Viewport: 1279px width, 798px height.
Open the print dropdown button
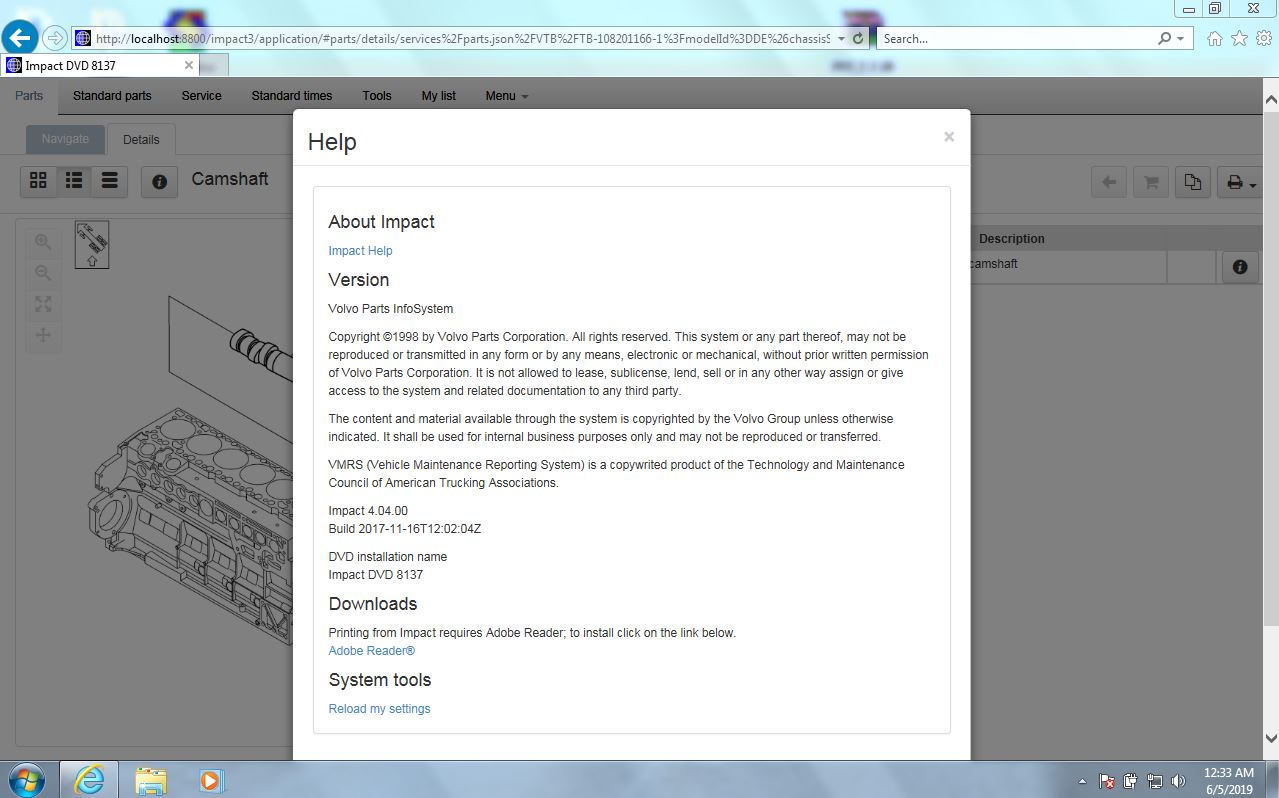[x=1240, y=182]
